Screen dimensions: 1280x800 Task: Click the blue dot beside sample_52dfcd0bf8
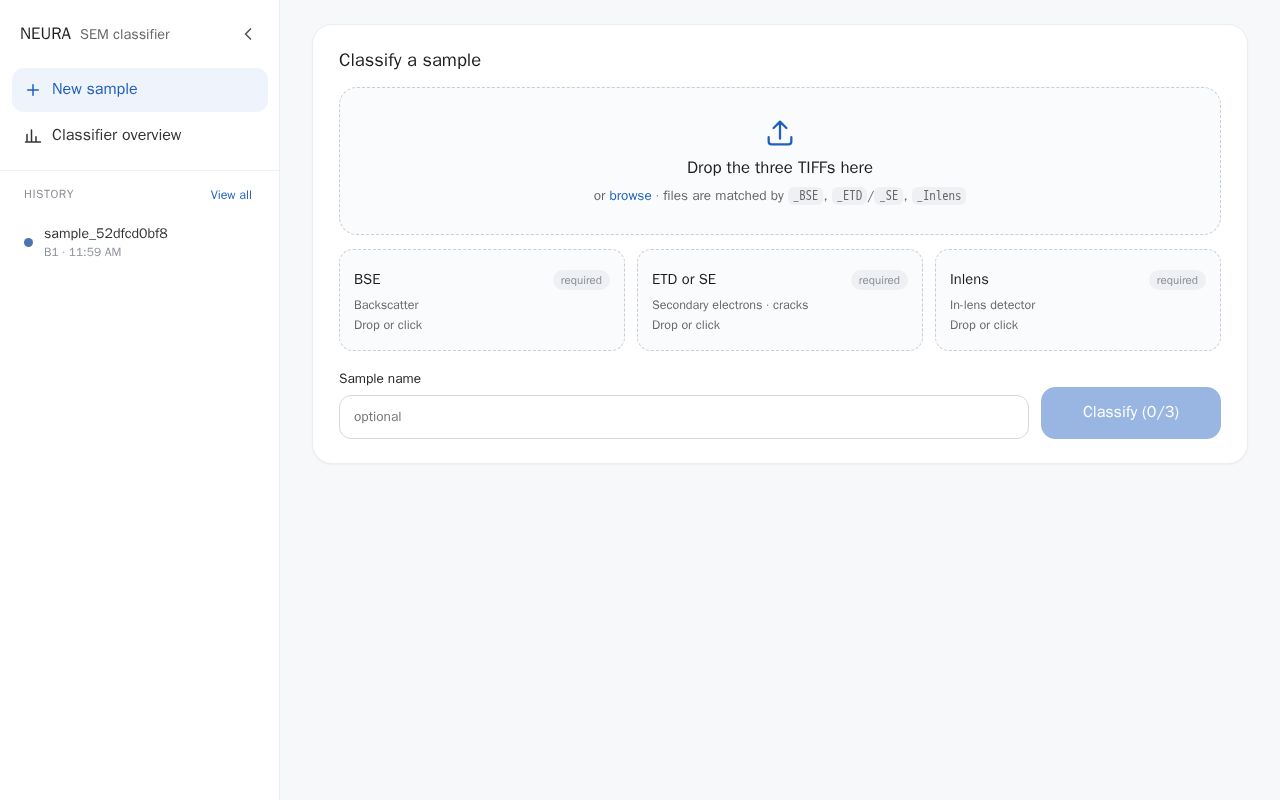(x=28, y=242)
